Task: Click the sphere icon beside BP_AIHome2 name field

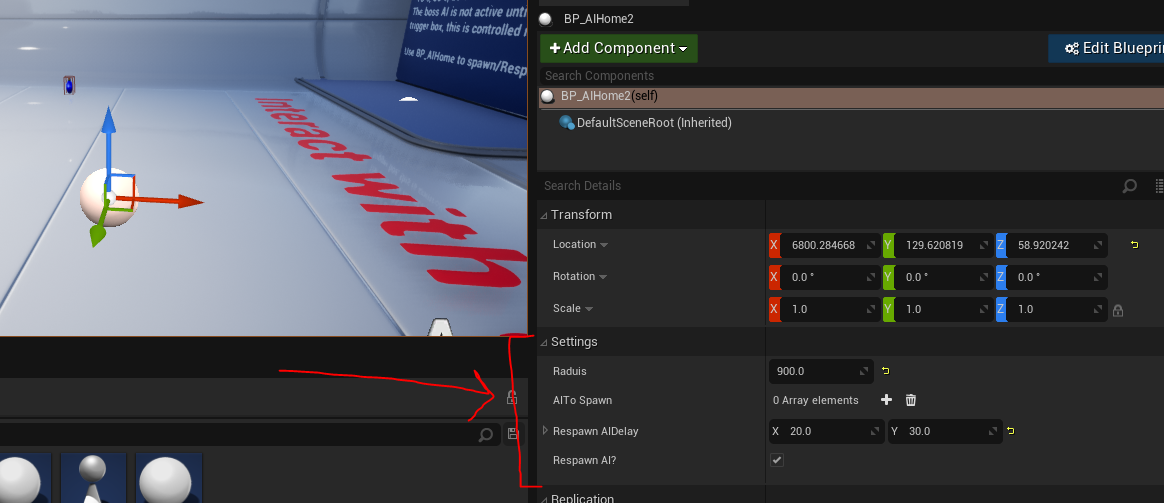Action: click(546, 19)
